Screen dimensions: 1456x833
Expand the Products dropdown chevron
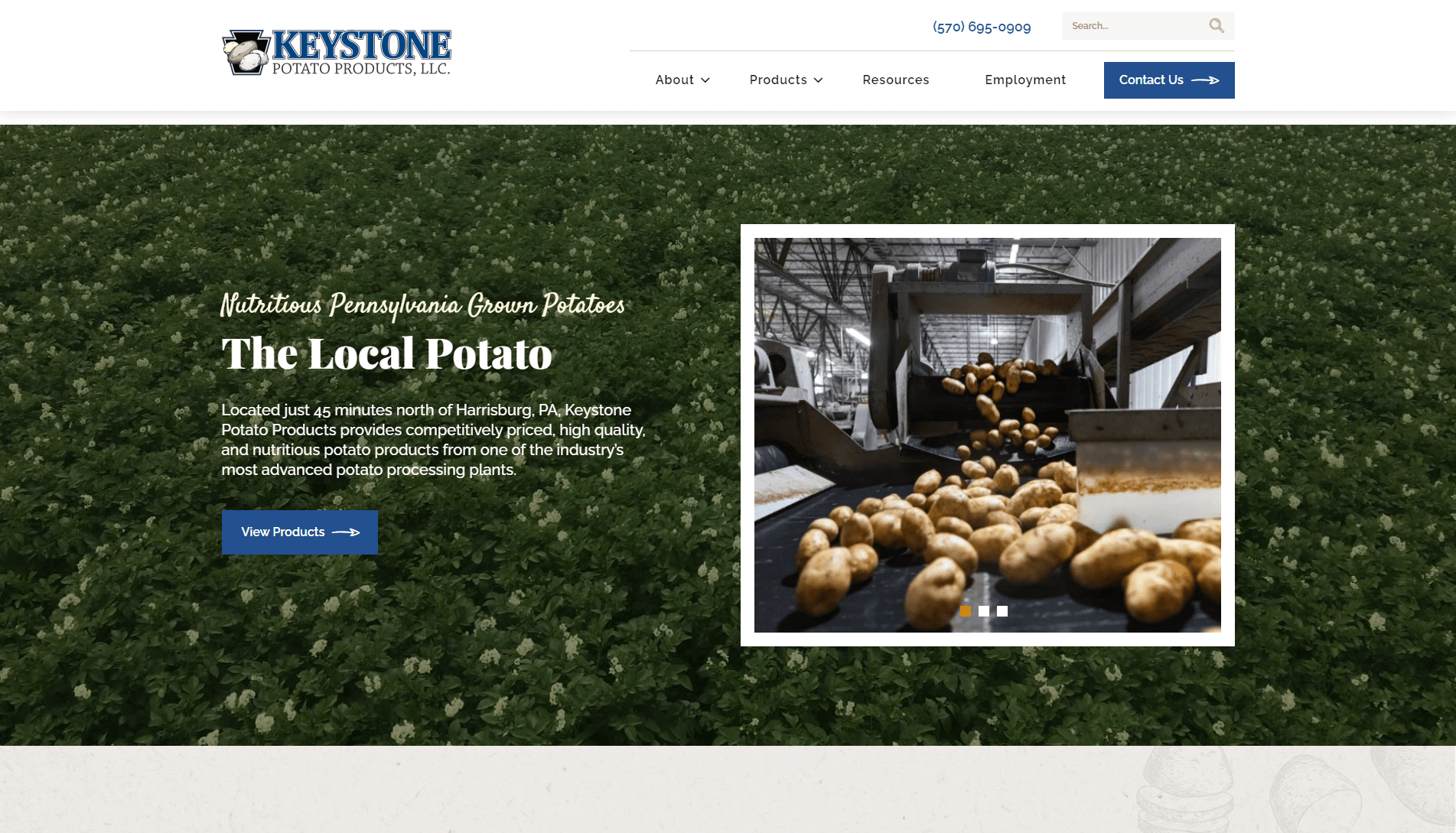[x=818, y=80]
